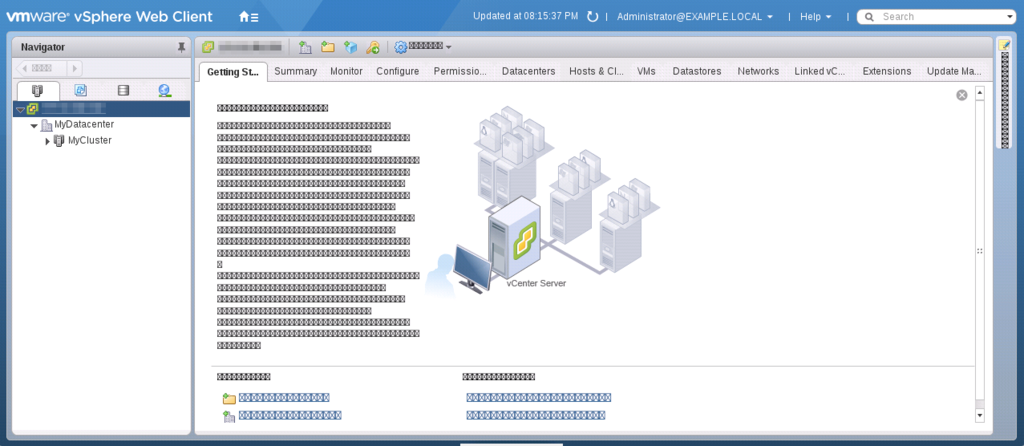The width and height of the screenshot is (1024, 446).
Task: Click the scroll down arrow of content scrollbar
Action: pos(980,415)
